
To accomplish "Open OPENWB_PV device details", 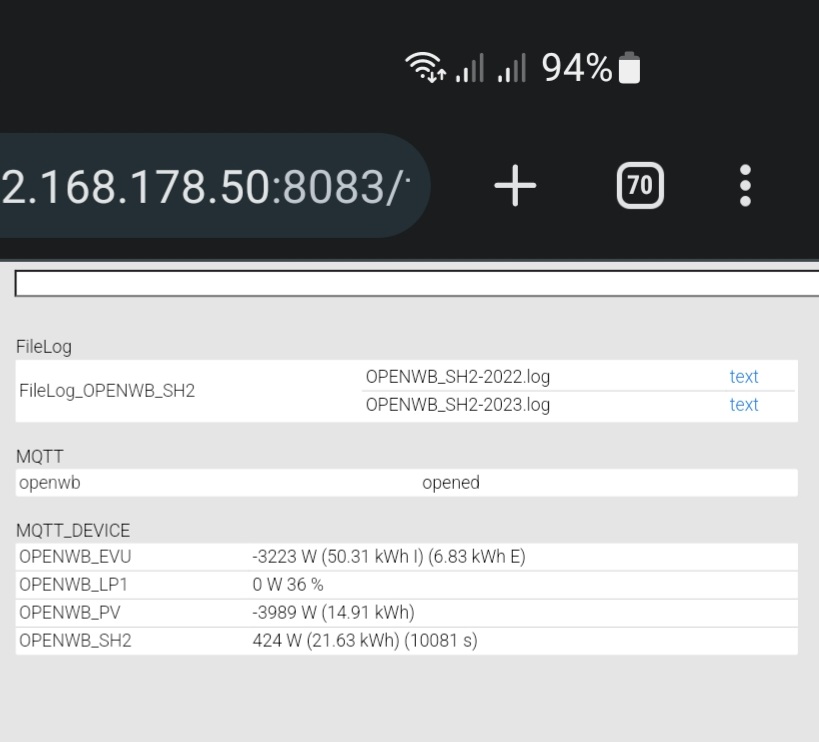I will pyautogui.click(x=69, y=612).
